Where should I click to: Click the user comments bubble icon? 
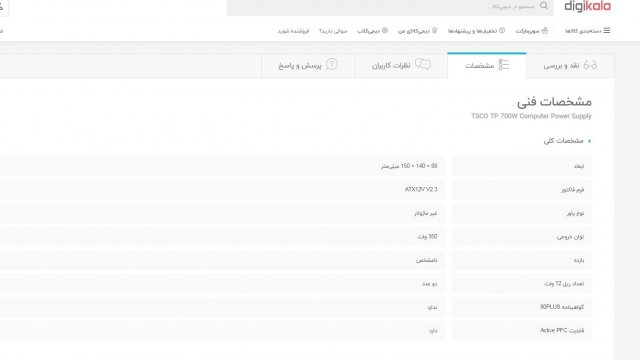(x=423, y=64)
